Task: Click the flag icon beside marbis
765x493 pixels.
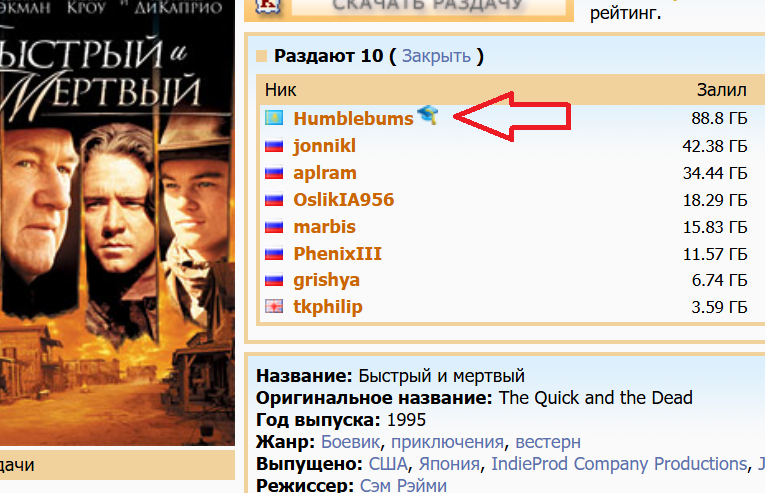Action: coord(274,227)
